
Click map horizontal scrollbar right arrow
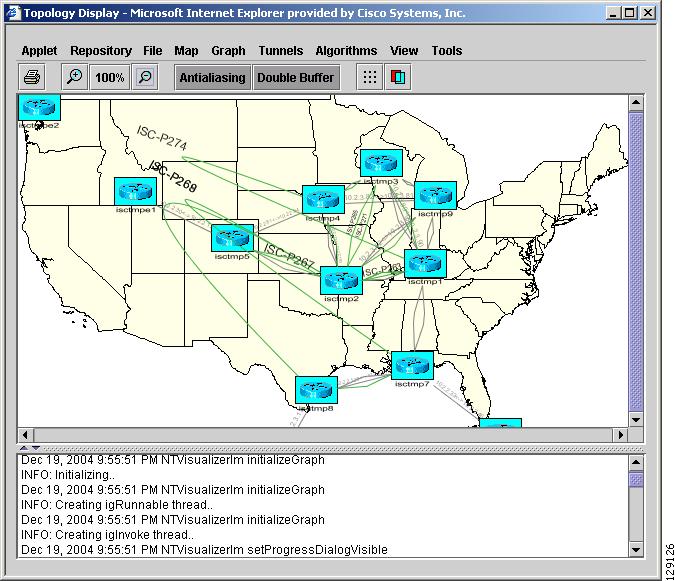620,435
